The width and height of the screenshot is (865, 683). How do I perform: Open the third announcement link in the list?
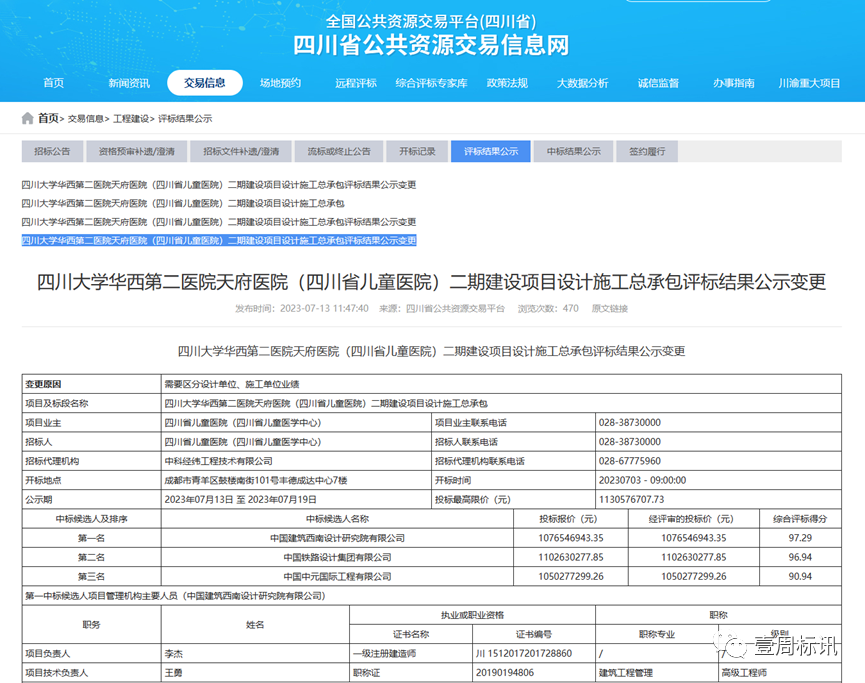(219, 222)
